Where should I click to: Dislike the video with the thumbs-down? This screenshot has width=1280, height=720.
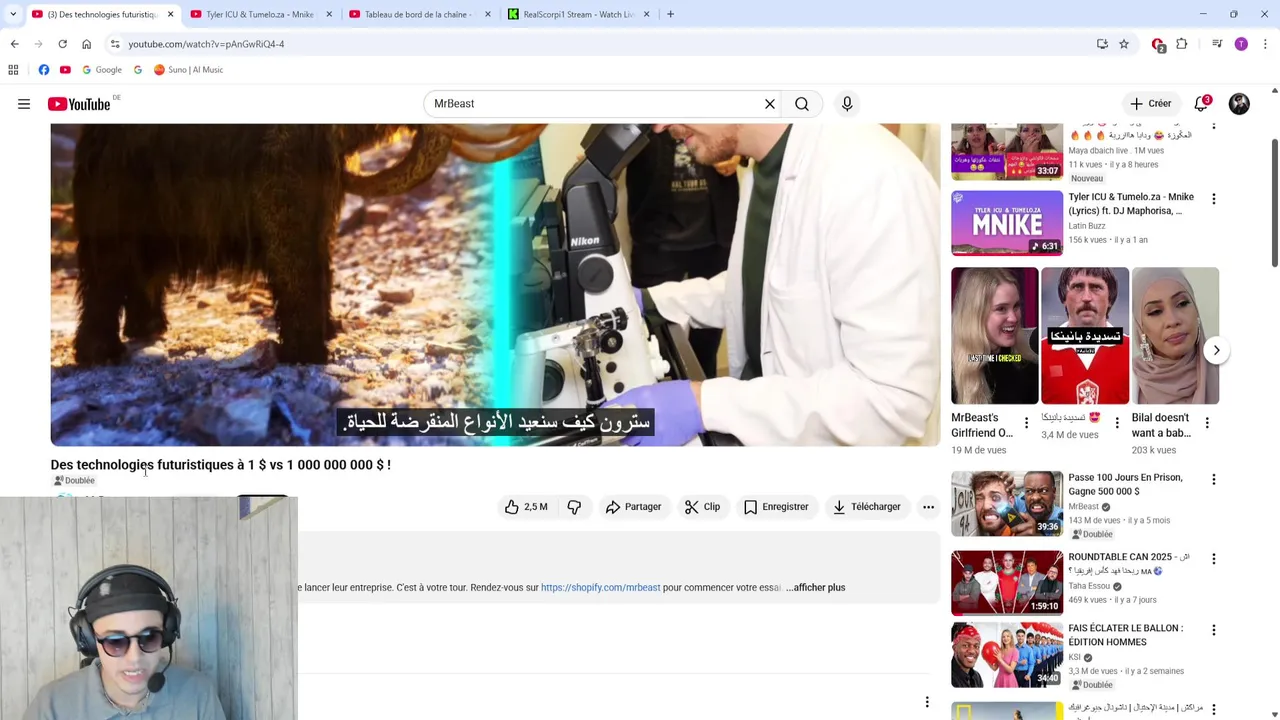tap(574, 507)
